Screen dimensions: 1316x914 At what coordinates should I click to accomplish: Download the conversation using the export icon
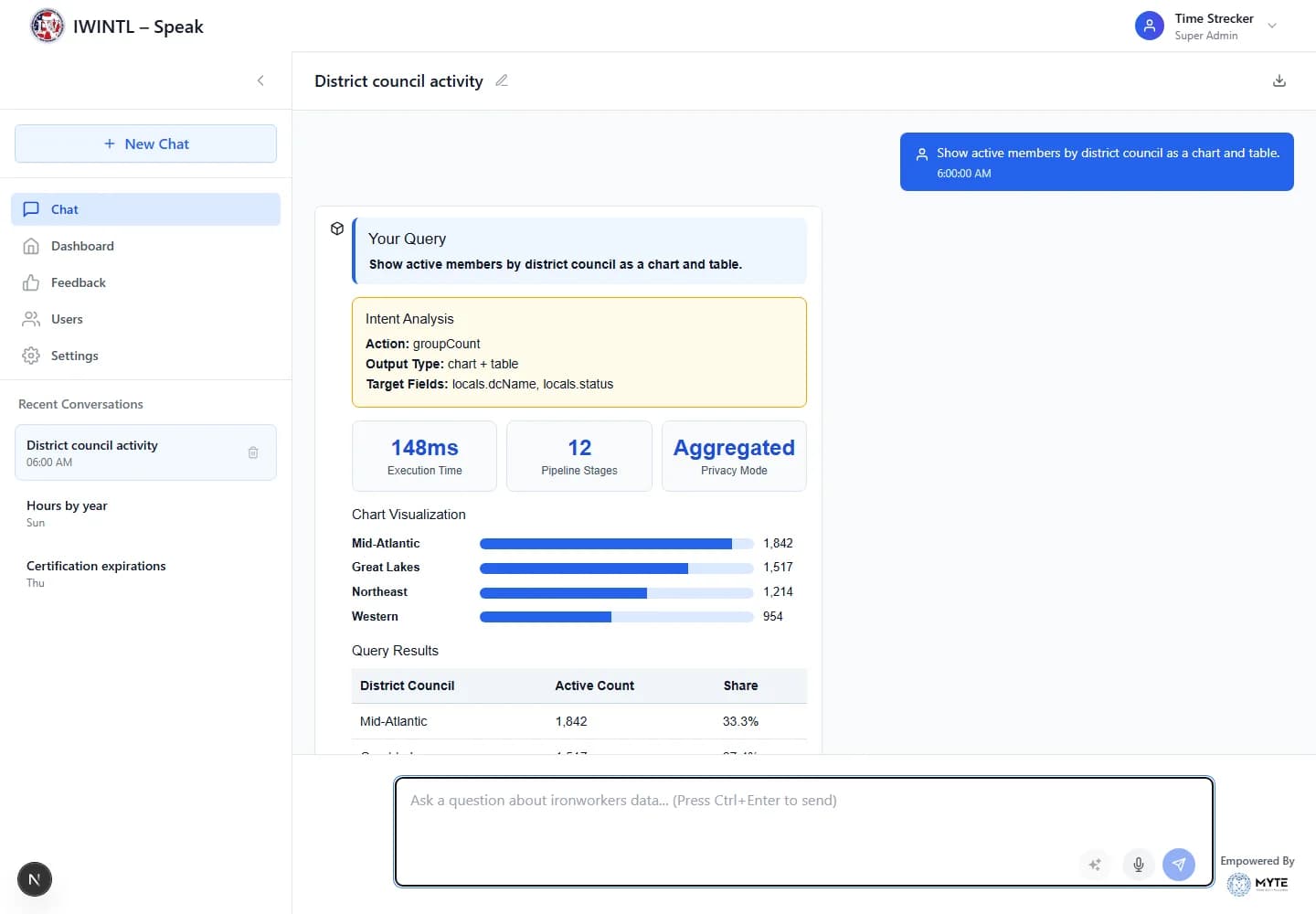[x=1279, y=80]
